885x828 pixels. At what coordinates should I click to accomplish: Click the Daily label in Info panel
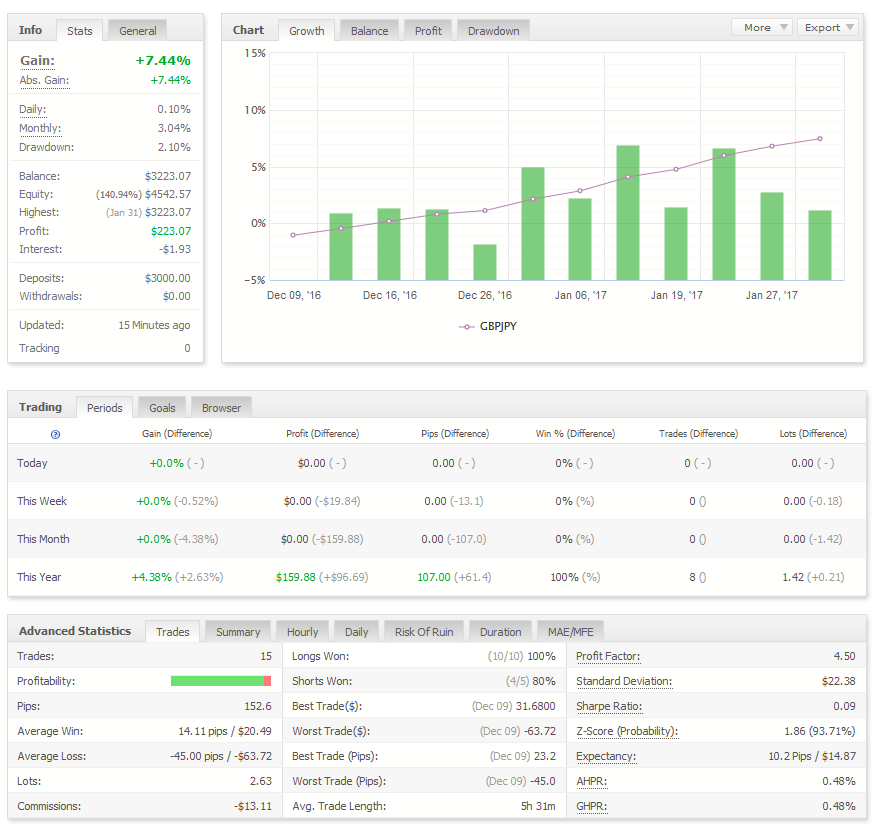[33, 109]
